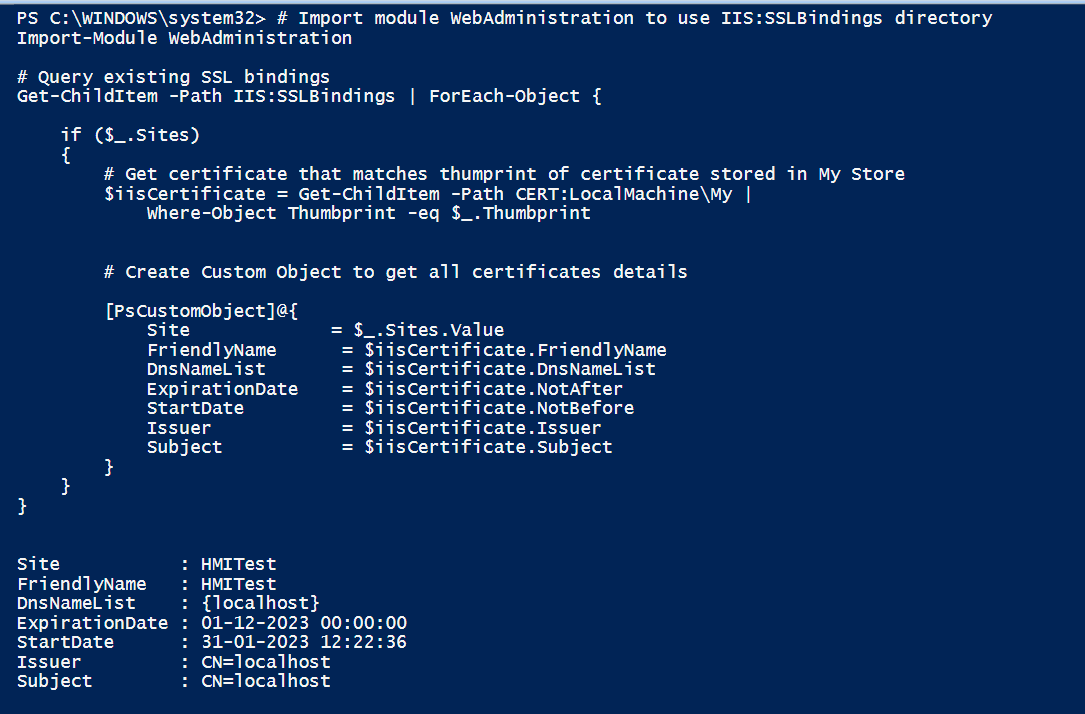Click output Site value HMITest
The width and height of the screenshot is (1085, 714).
click(x=239, y=565)
